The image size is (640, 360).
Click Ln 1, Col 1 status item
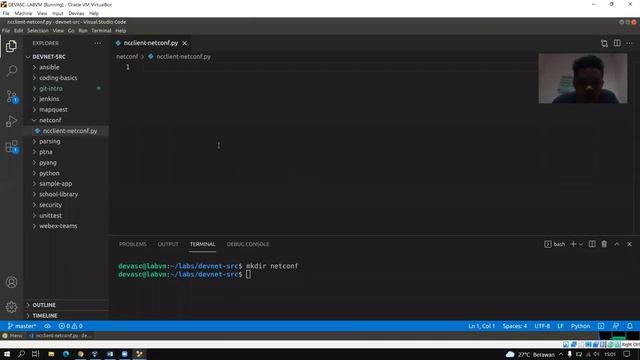click(x=481, y=326)
